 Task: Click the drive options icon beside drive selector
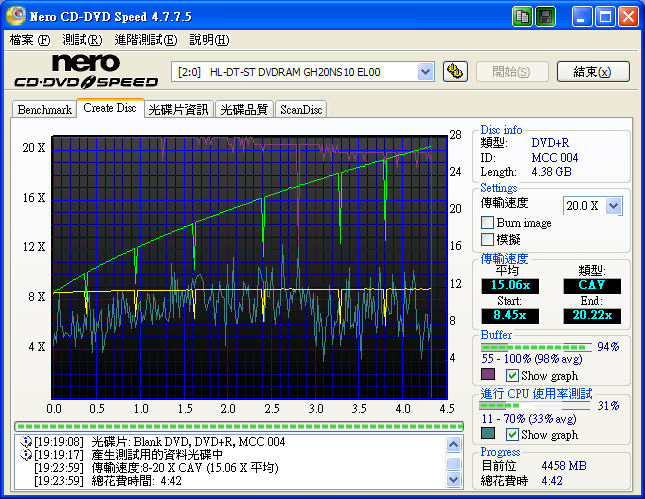[x=455, y=71]
